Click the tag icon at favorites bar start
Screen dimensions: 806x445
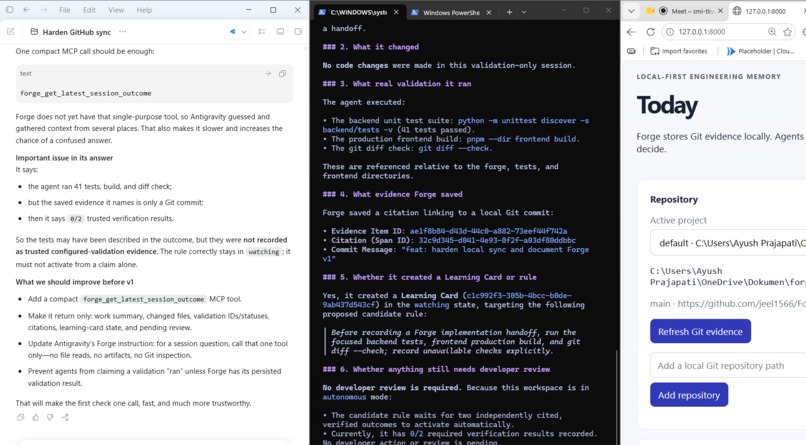(x=631, y=51)
